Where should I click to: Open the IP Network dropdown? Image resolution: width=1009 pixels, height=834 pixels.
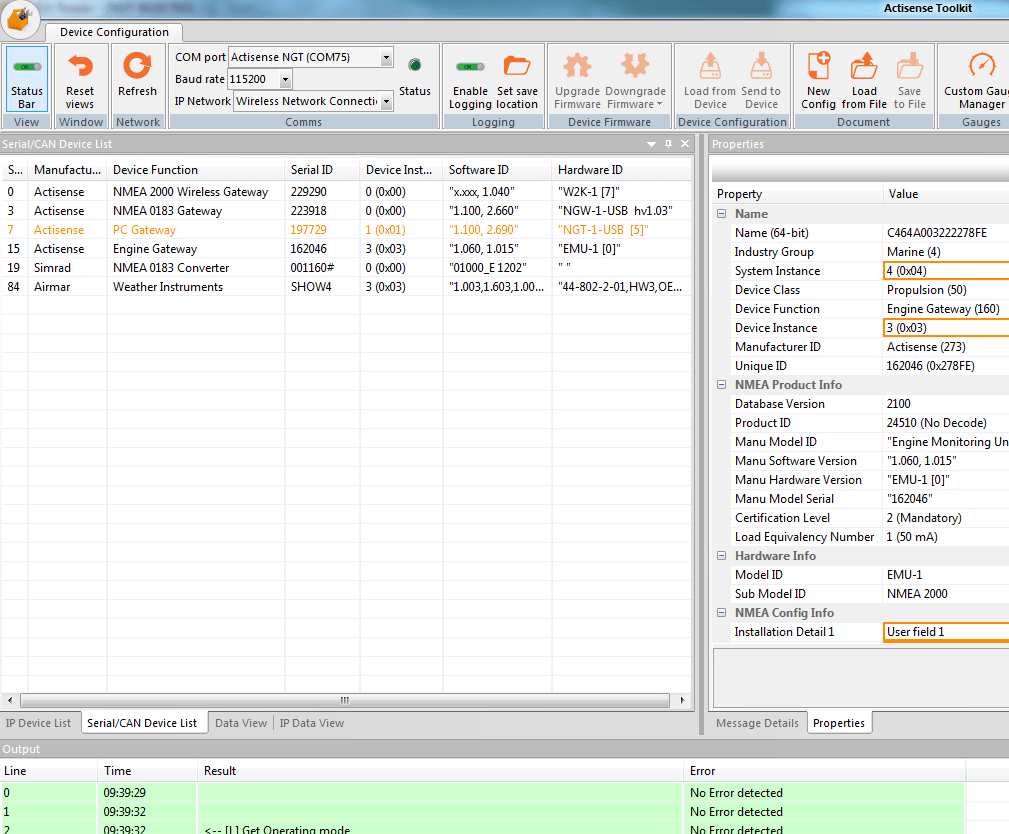point(386,101)
